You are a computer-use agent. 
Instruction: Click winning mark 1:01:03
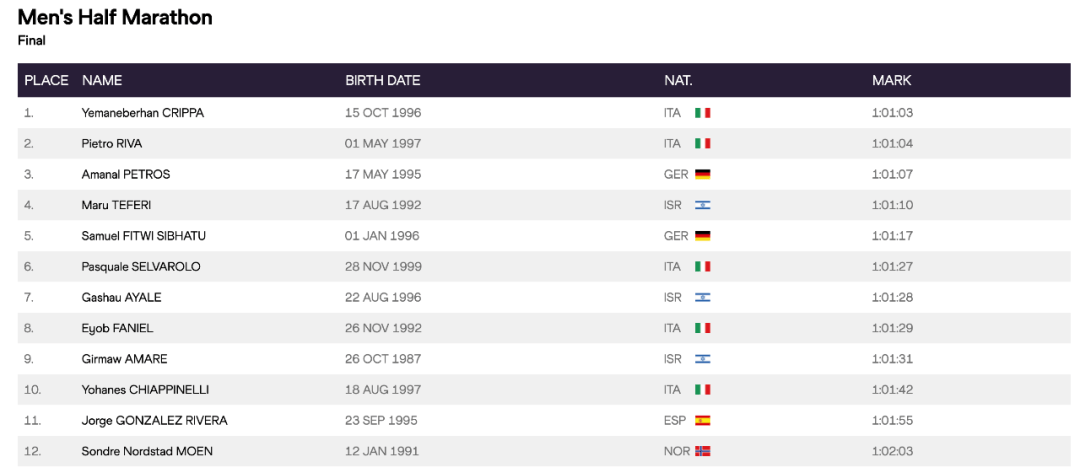point(892,113)
